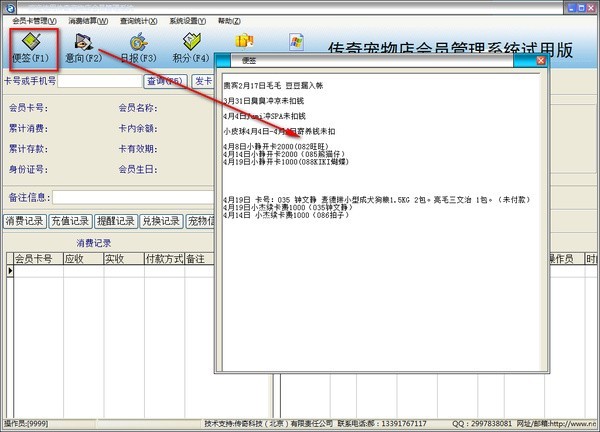Click the yellow briefcase toolbar icon

pos(244,40)
